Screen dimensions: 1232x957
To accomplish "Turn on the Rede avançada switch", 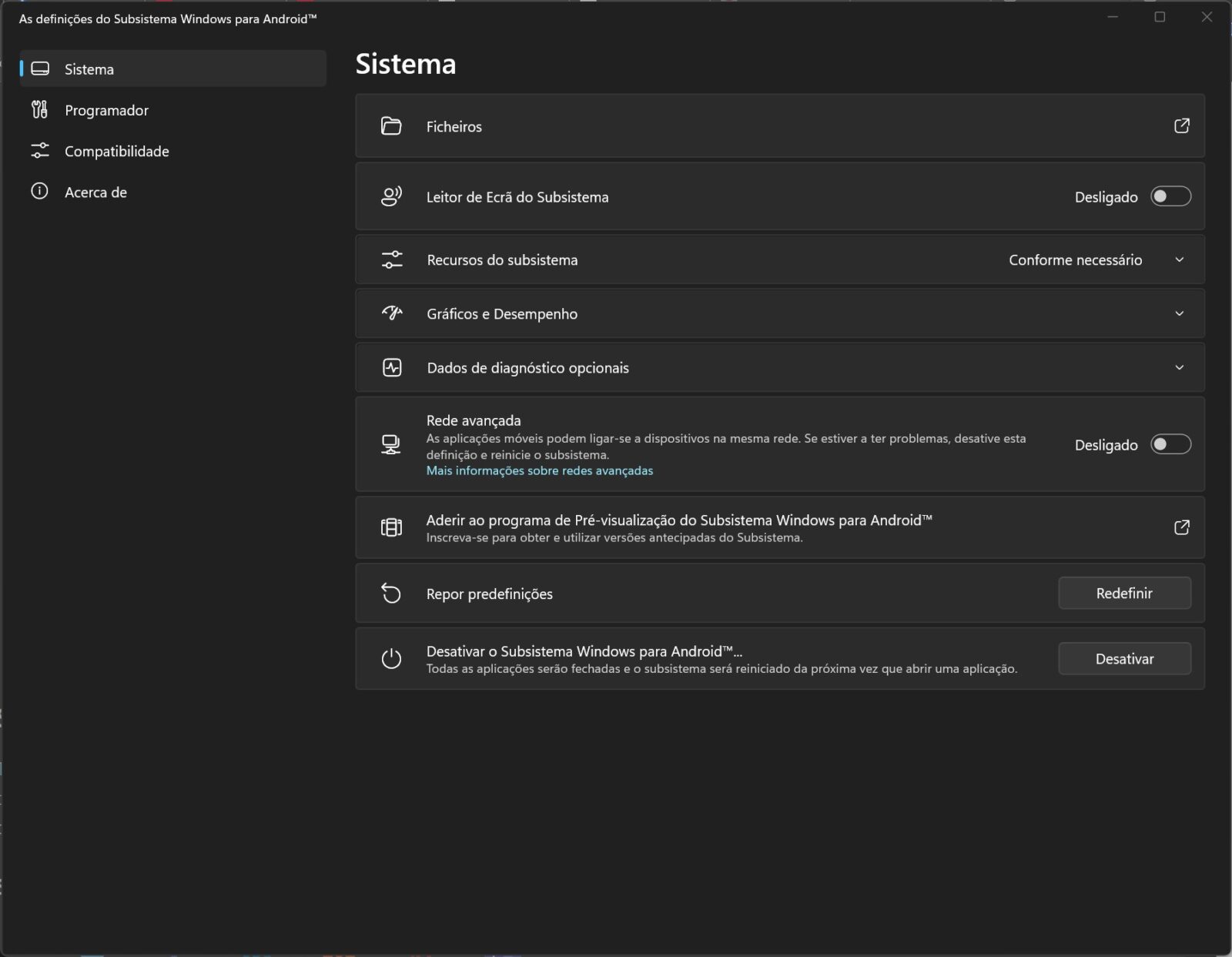I will 1170,444.
